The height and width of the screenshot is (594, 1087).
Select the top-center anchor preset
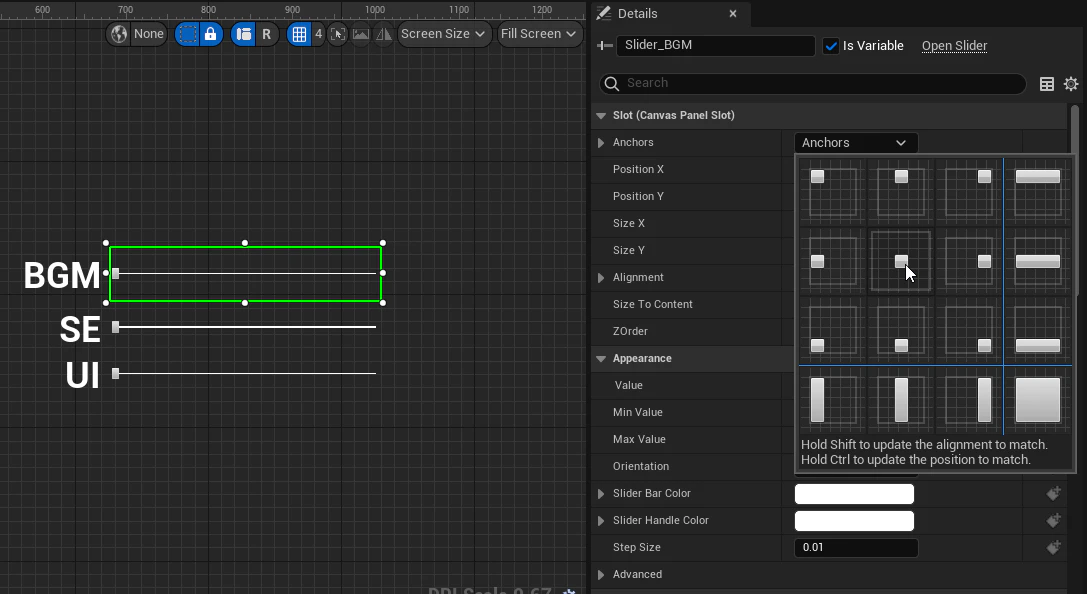901,193
